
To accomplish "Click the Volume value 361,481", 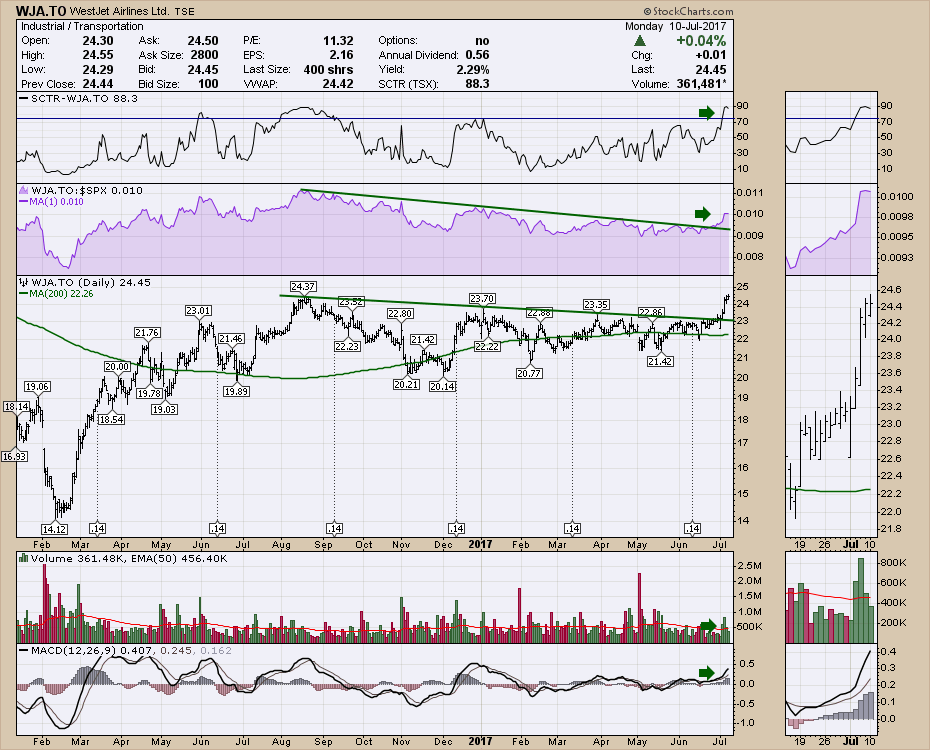I will [700, 84].
